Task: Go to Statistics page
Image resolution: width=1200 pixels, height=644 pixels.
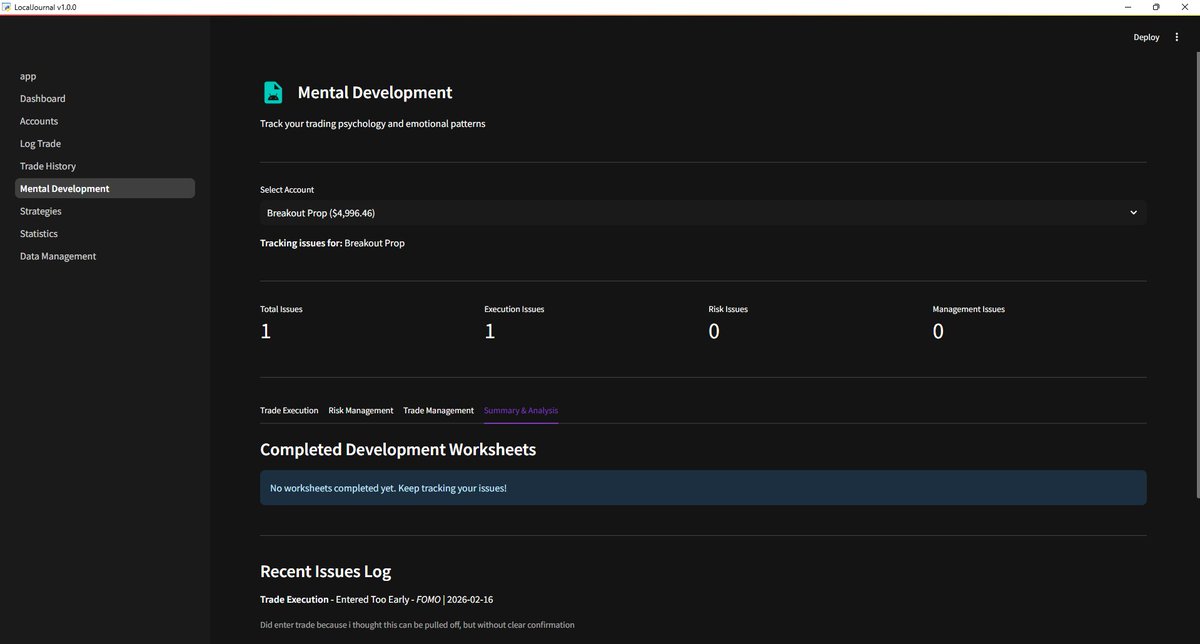Action: [39, 233]
